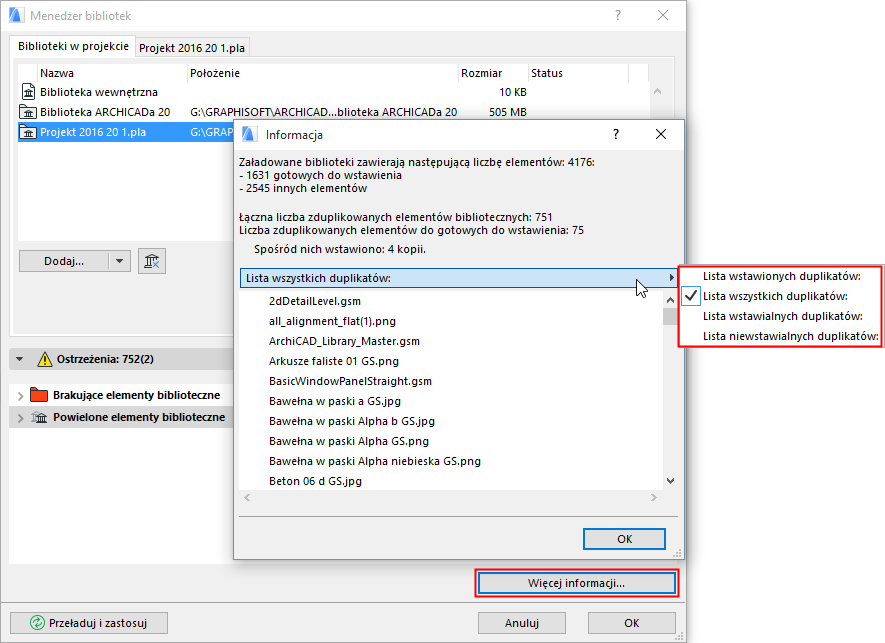Select Biblioteka wewnętrzna row
The width and height of the screenshot is (885, 643).
click(x=333, y=92)
